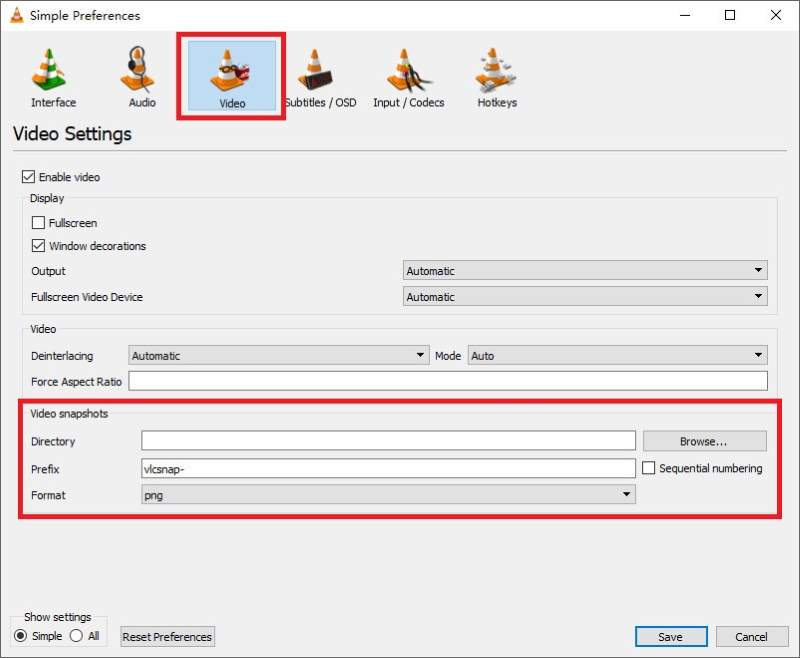Toggle the Enable video checkbox
800x658 pixels.
coord(28,177)
